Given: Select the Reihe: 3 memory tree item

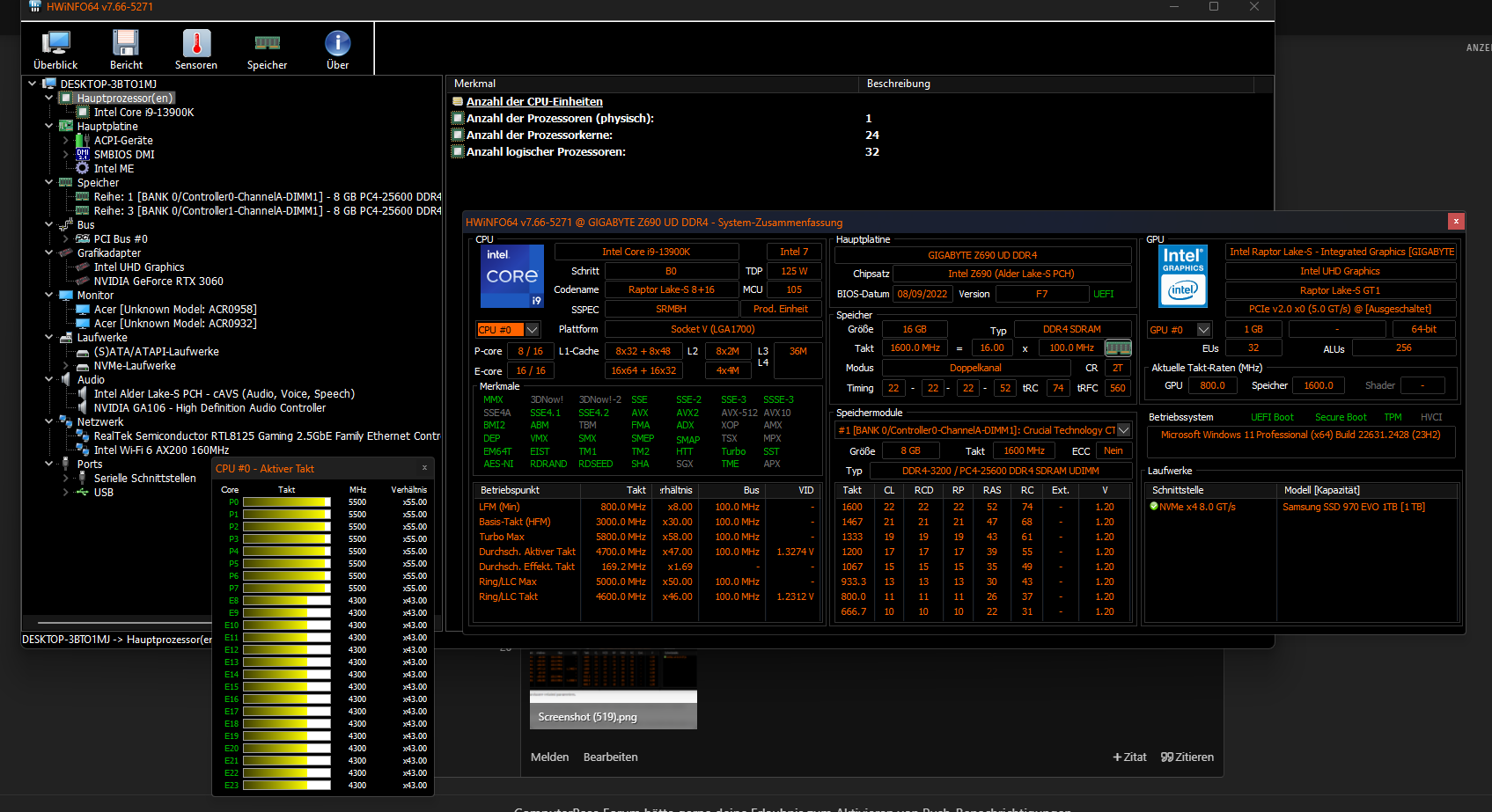Looking at the screenshot, I should coord(268,210).
